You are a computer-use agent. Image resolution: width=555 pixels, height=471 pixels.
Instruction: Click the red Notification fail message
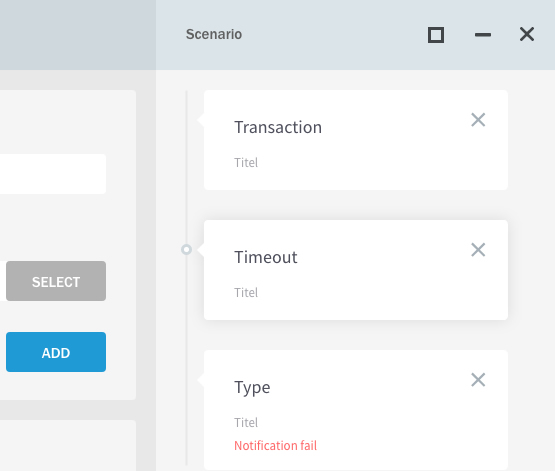(x=275, y=446)
